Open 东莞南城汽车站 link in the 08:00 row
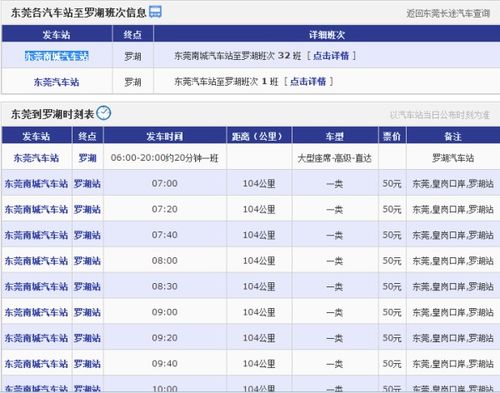This screenshot has height=393, width=500. 36,261
